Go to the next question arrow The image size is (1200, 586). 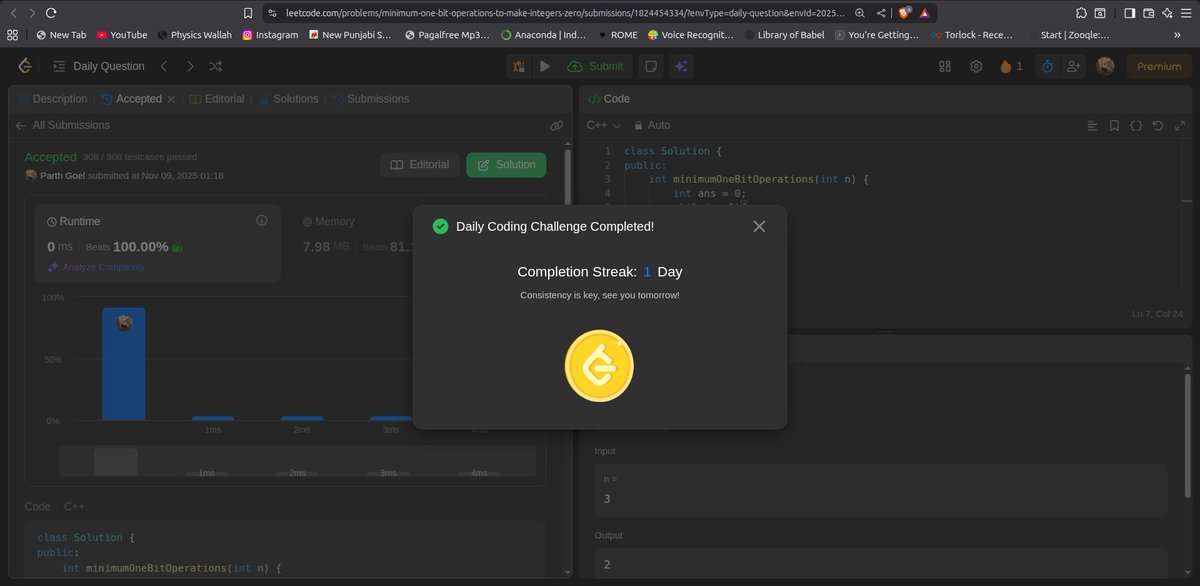(190, 66)
